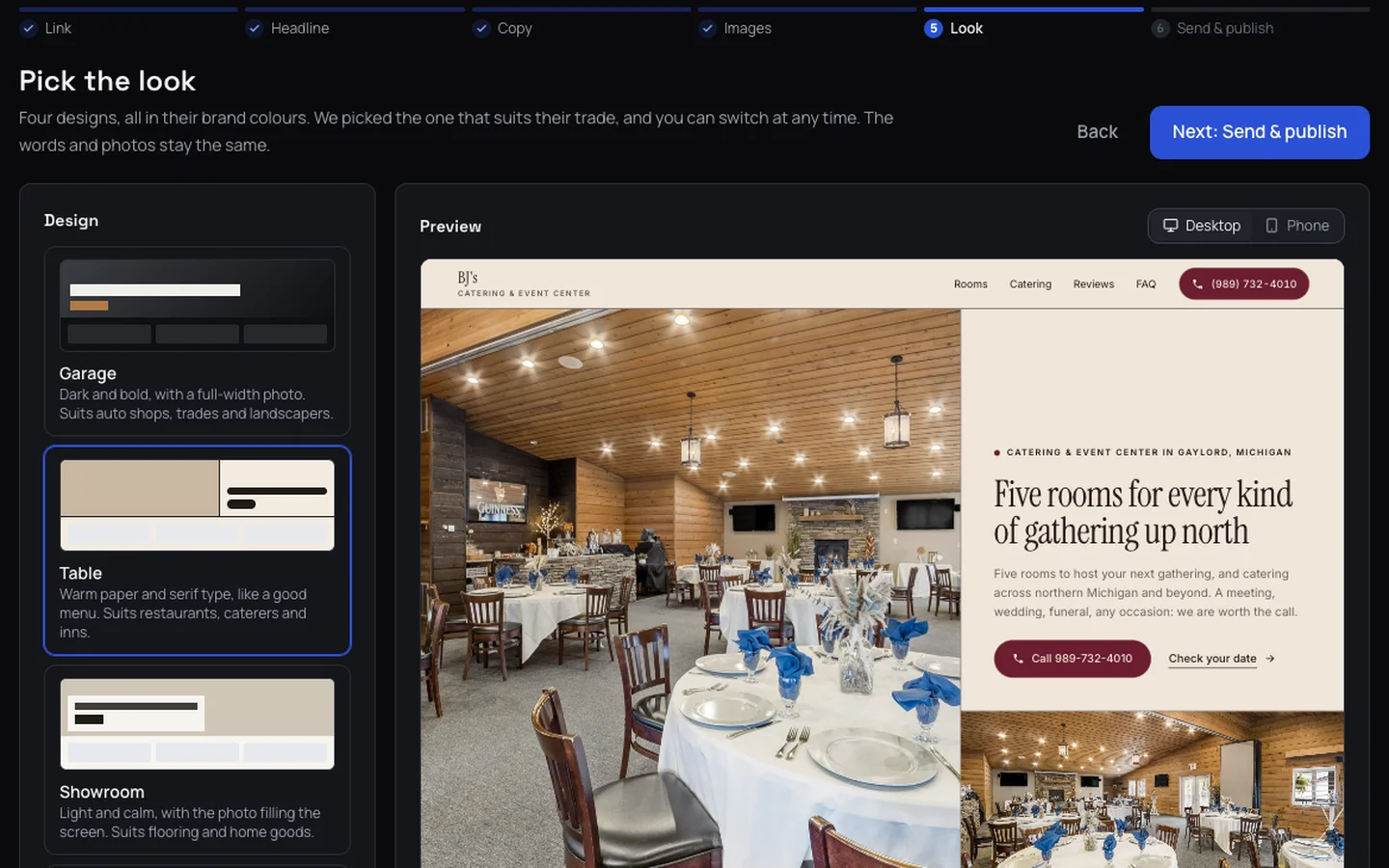Open Catering in the preview navigation
The height and width of the screenshot is (868, 1389).
[x=1030, y=285]
